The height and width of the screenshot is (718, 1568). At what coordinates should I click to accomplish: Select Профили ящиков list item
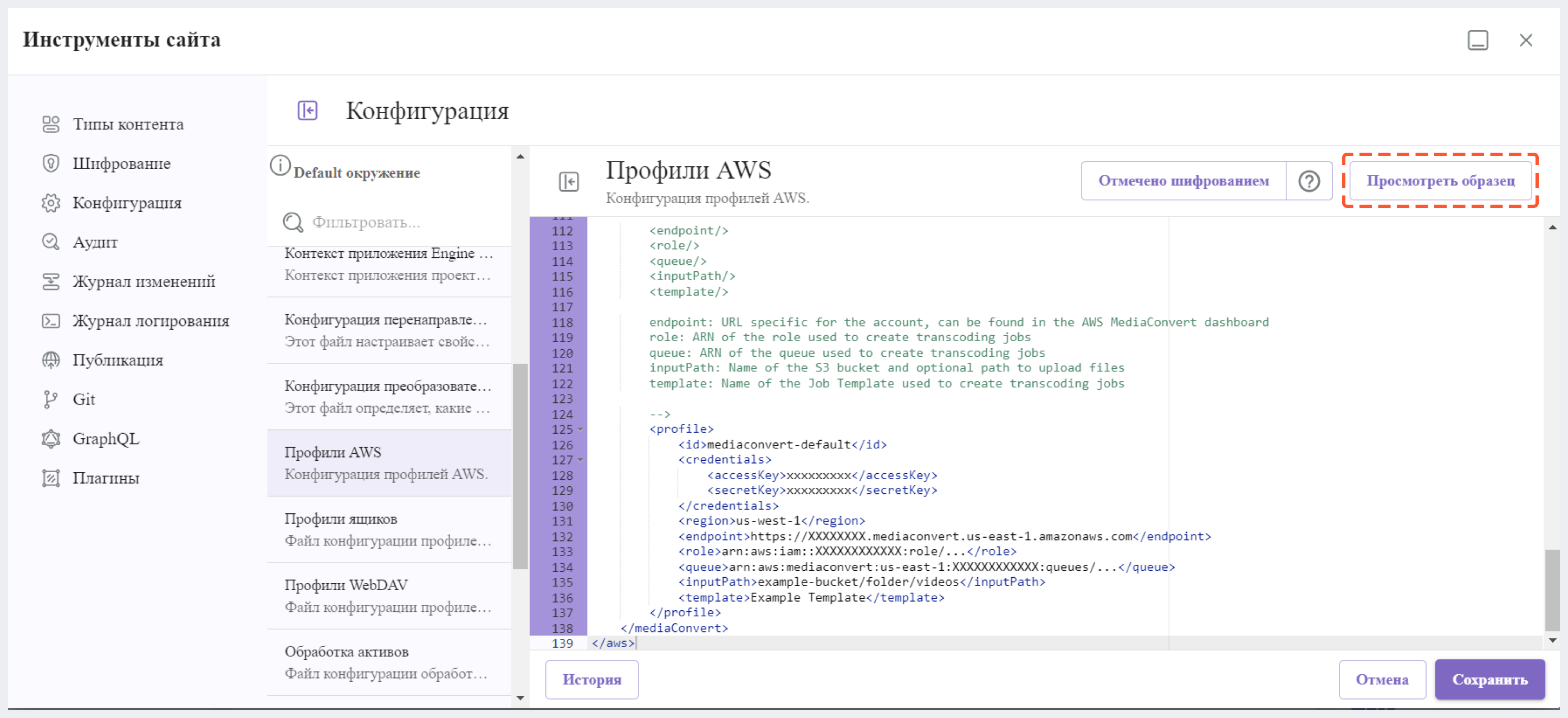coord(389,530)
